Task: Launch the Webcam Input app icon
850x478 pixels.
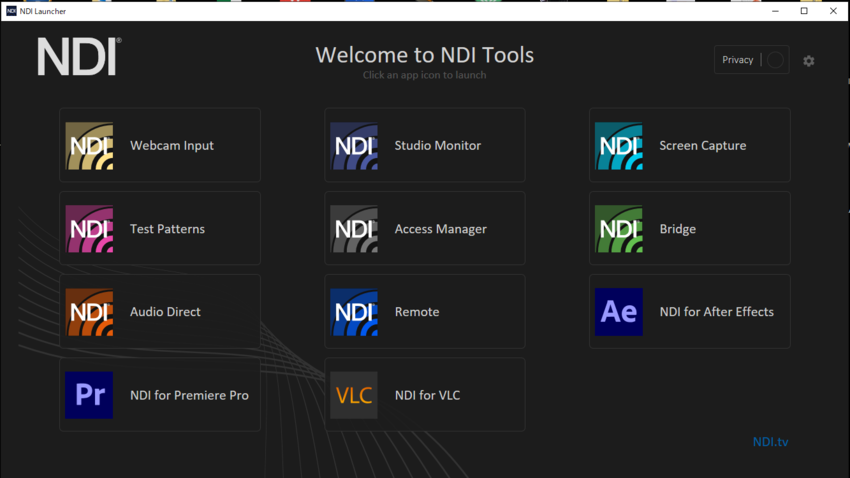Action: (89, 146)
